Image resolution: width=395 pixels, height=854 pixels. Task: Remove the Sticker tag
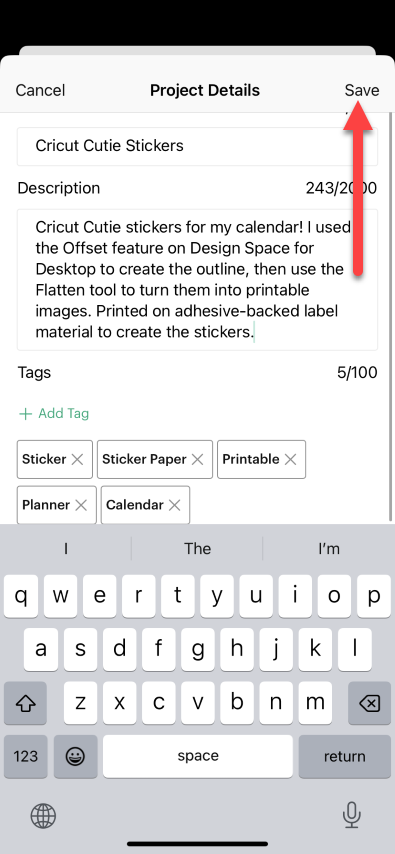[x=77, y=460]
